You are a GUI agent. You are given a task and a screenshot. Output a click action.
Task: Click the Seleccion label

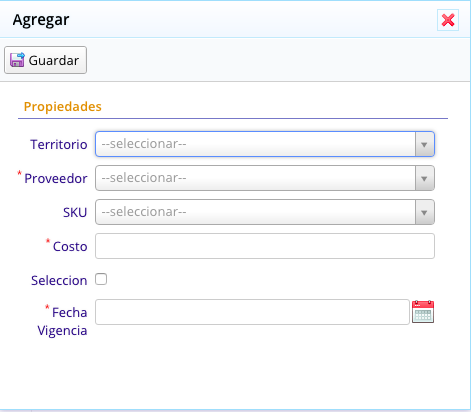tap(59, 280)
